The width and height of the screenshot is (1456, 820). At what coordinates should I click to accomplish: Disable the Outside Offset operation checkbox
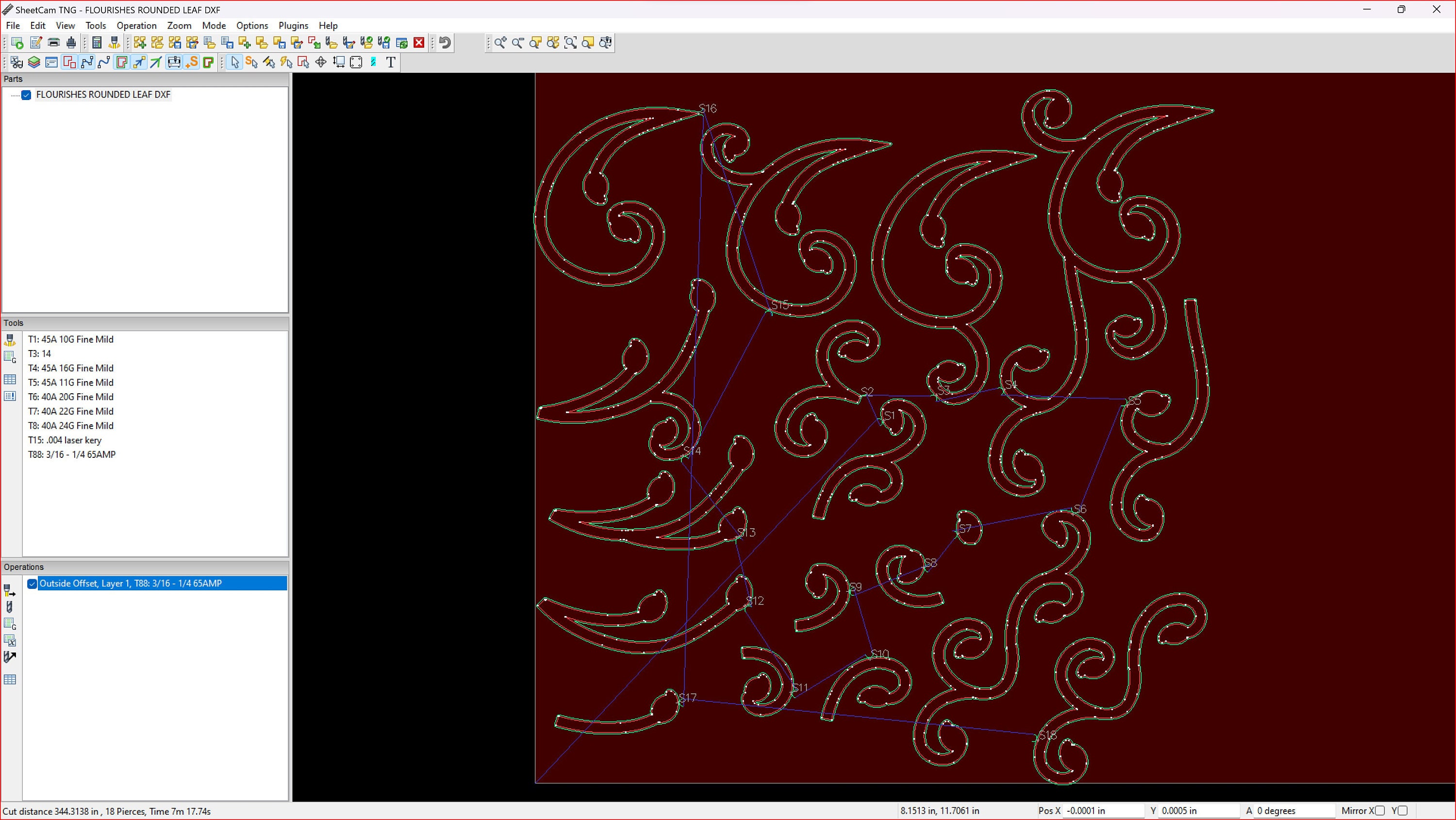tap(32, 583)
